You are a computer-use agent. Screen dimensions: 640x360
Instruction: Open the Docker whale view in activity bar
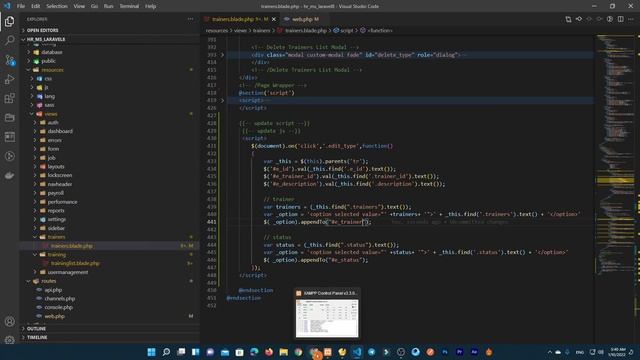click(x=9, y=176)
